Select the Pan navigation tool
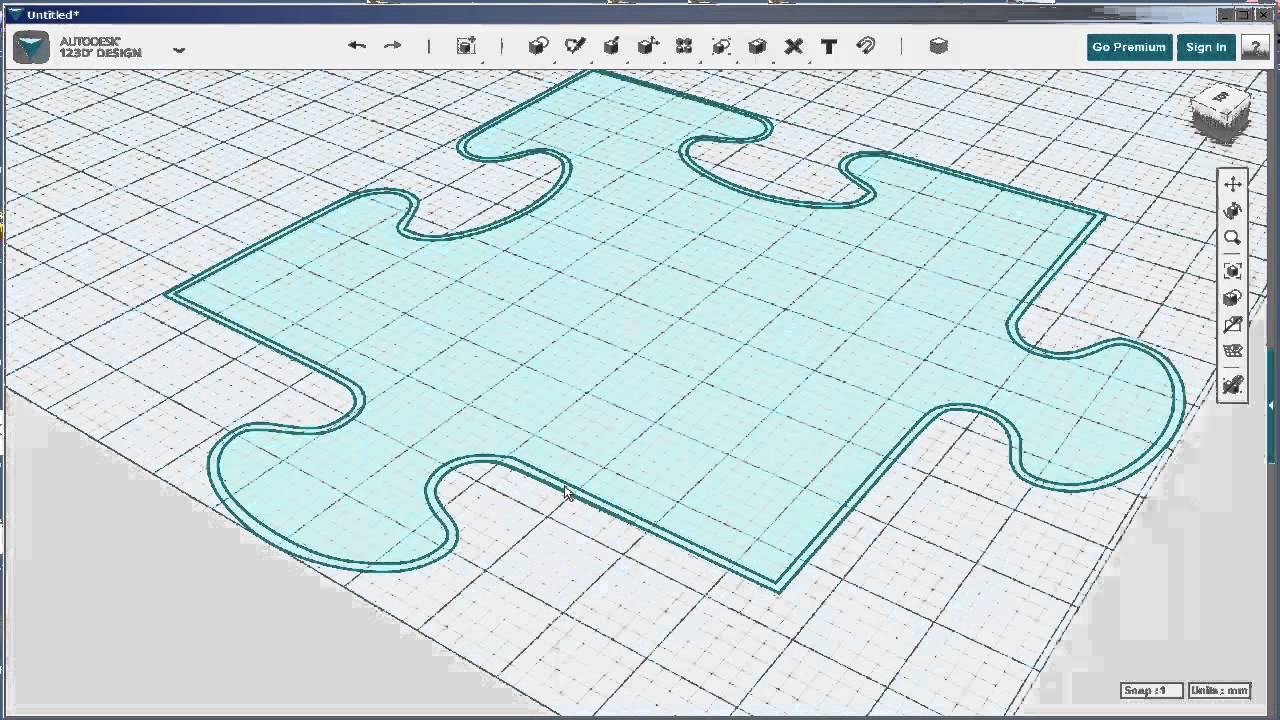1280x720 pixels. (1232, 184)
